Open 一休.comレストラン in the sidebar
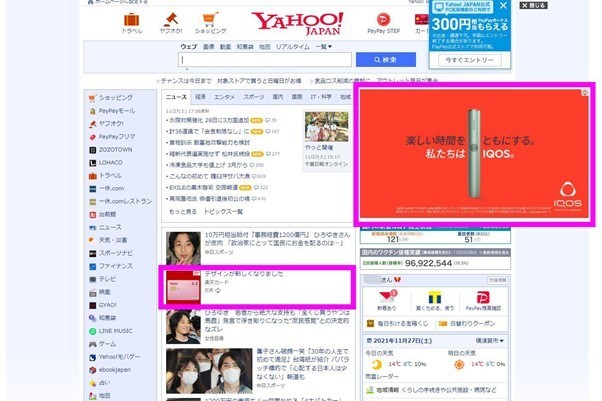The image size is (602, 401). [x=121, y=202]
